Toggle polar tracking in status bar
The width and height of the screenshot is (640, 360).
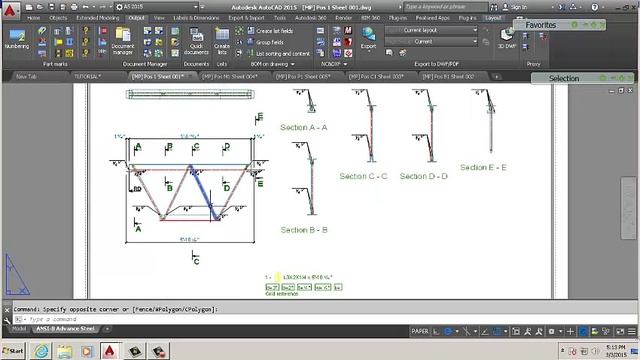point(448,331)
